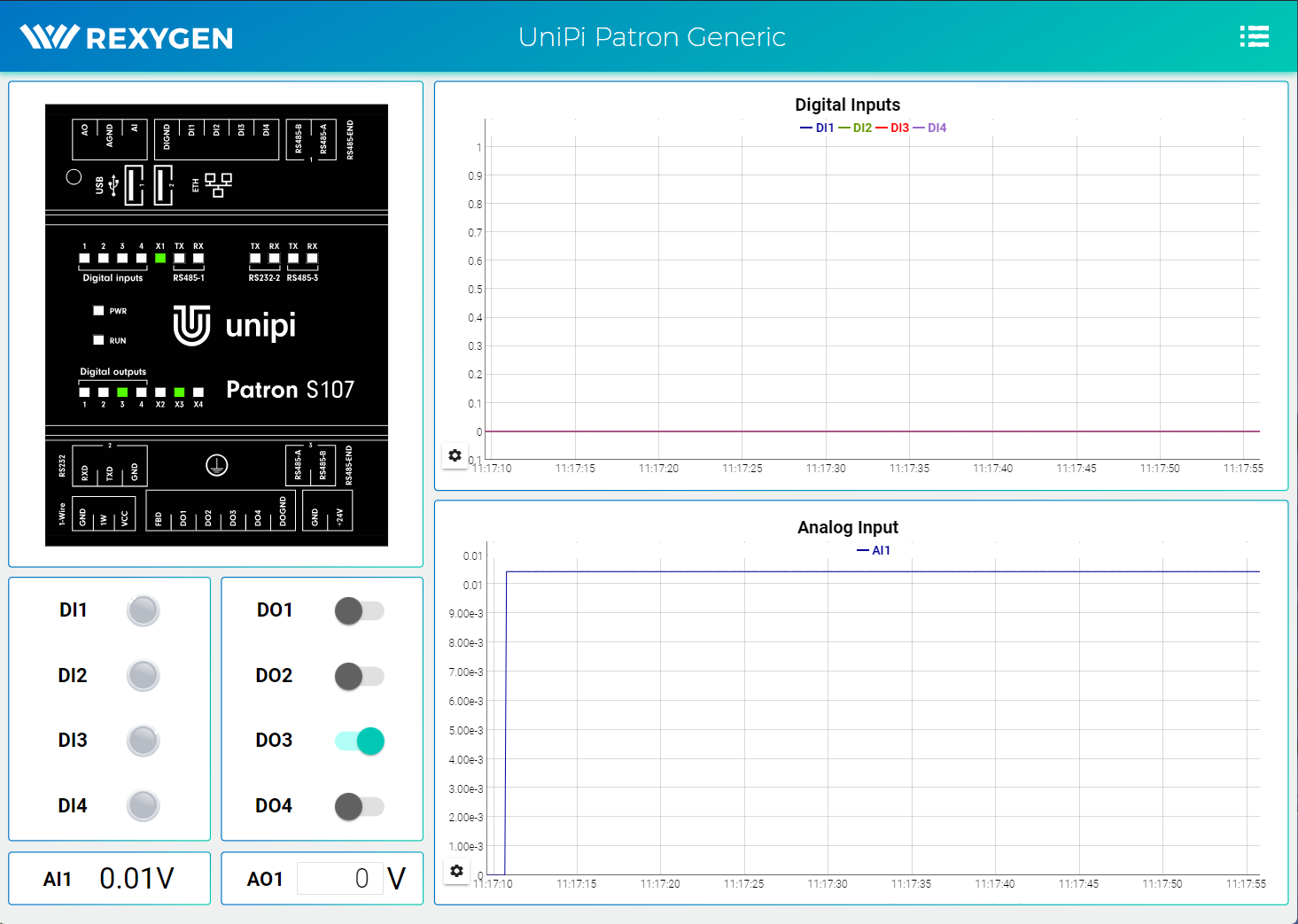This screenshot has width=1298, height=924.
Task: Click the Analog Input chart title
Action: click(x=848, y=527)
